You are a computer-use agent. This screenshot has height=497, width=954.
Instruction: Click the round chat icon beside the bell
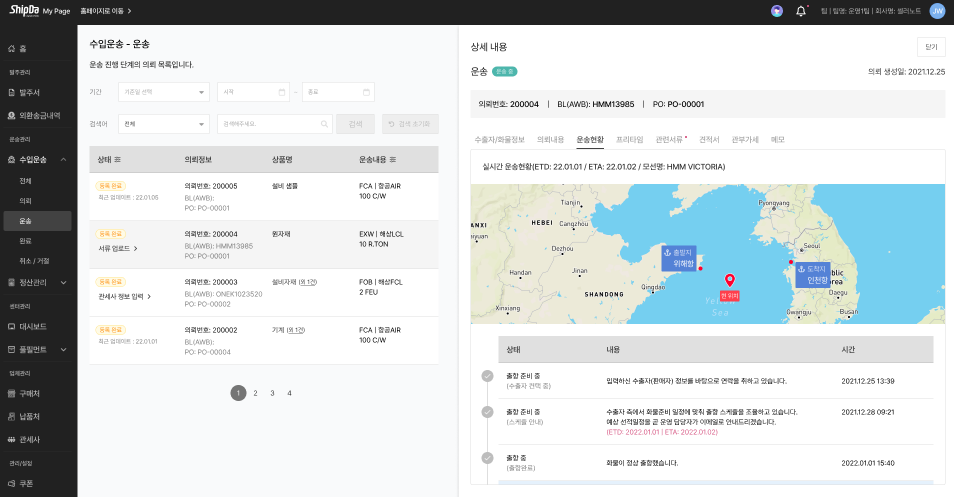click(x=777, y=11)
